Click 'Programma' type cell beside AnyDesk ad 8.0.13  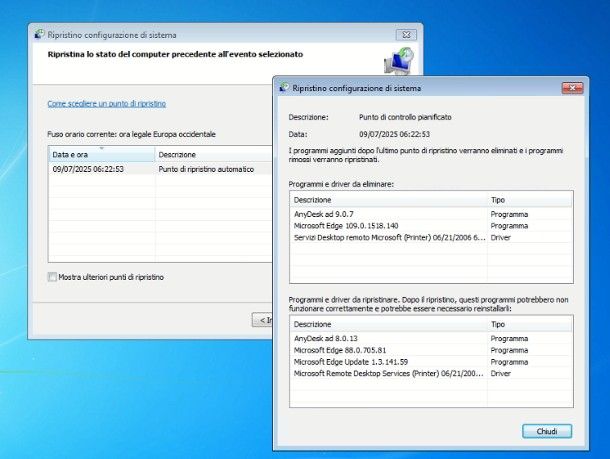coord(509,338)
